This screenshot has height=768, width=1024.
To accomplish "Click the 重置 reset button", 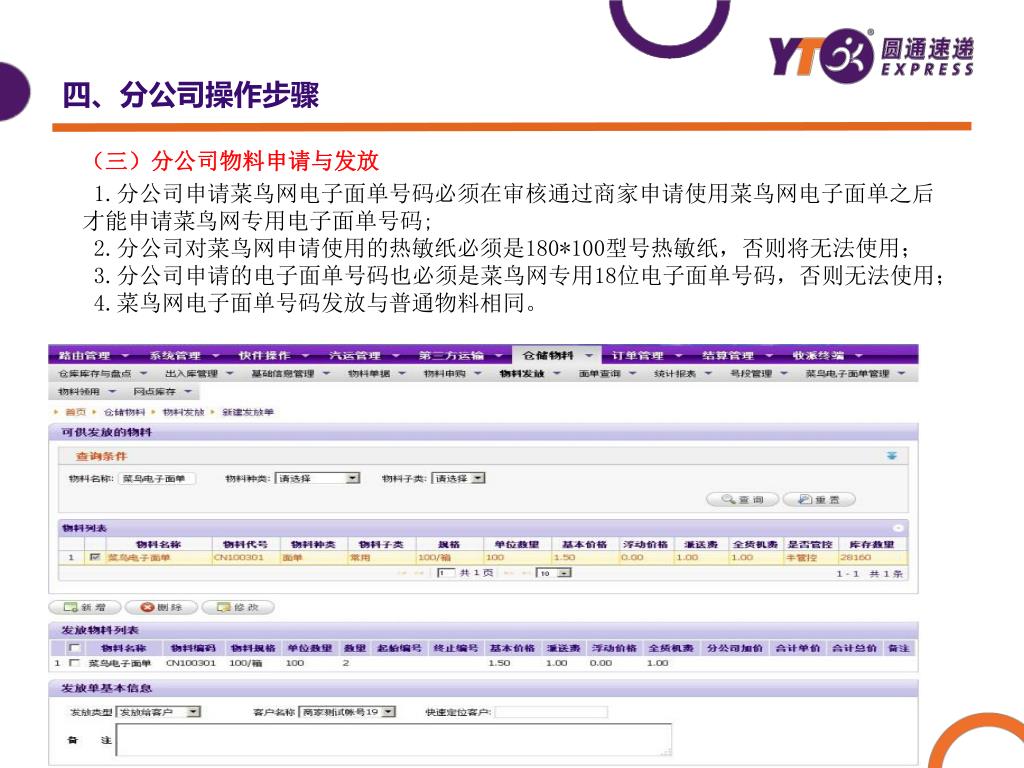I will tap(819, 500).
